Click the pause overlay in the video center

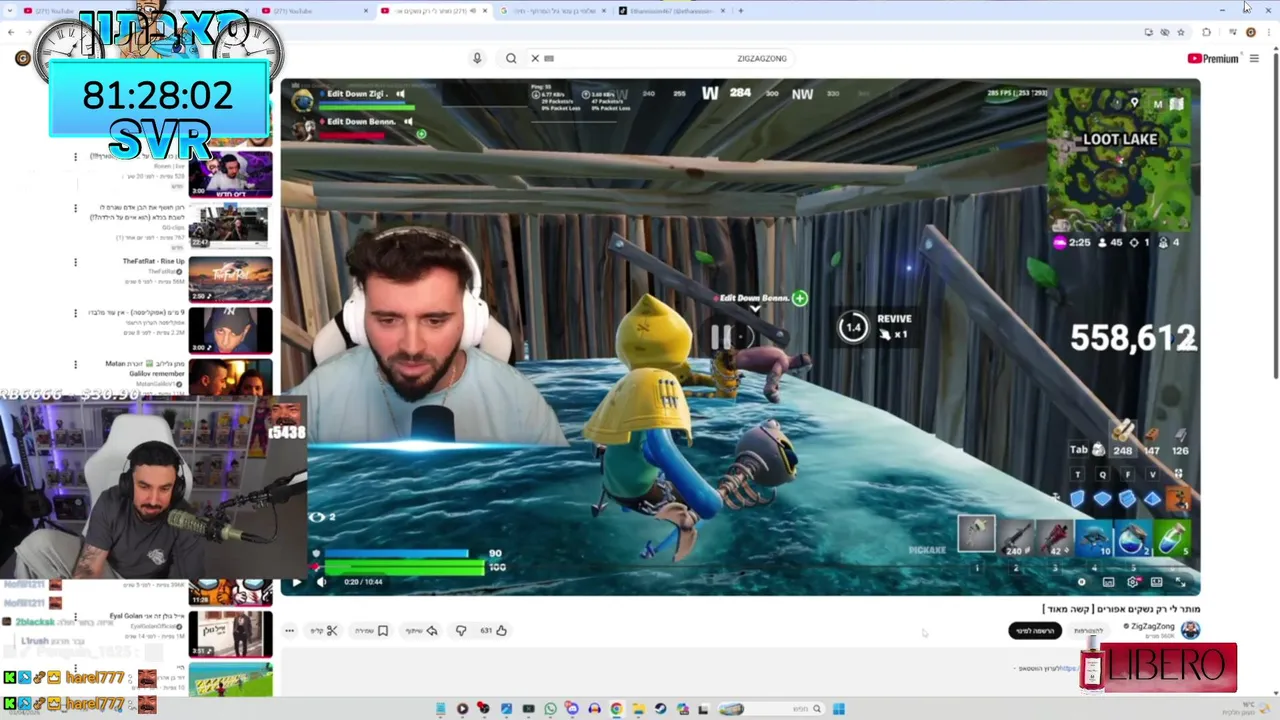click(722, 337)
